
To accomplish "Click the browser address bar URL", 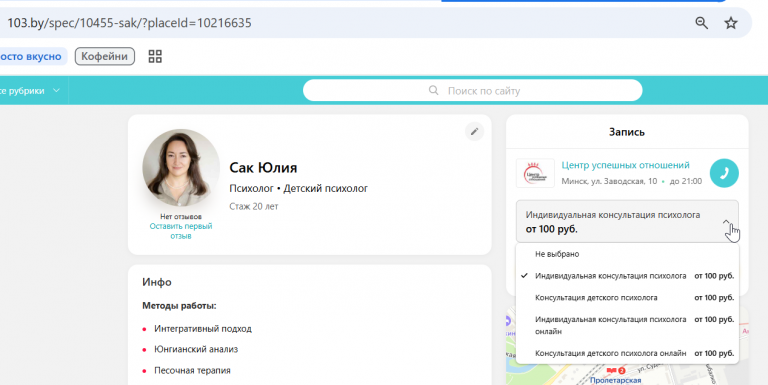I will click(x=129, y=23).
